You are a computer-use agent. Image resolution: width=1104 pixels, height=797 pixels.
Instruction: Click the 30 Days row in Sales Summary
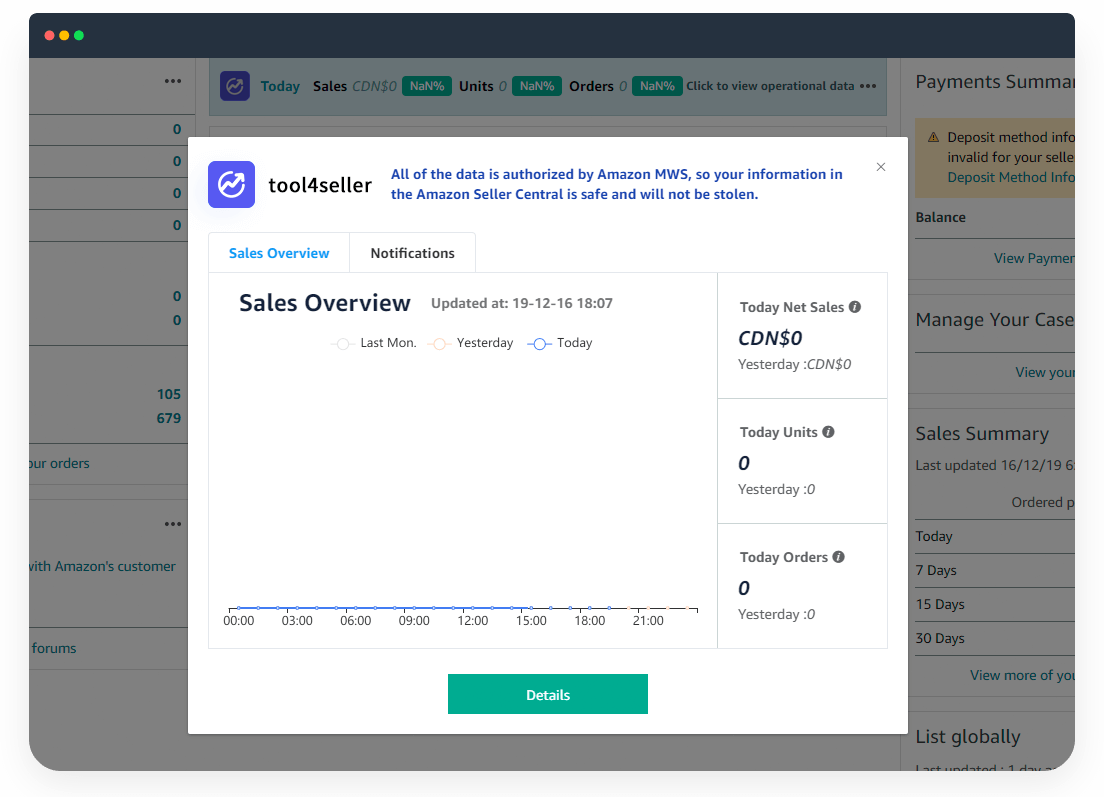[995, 639]
